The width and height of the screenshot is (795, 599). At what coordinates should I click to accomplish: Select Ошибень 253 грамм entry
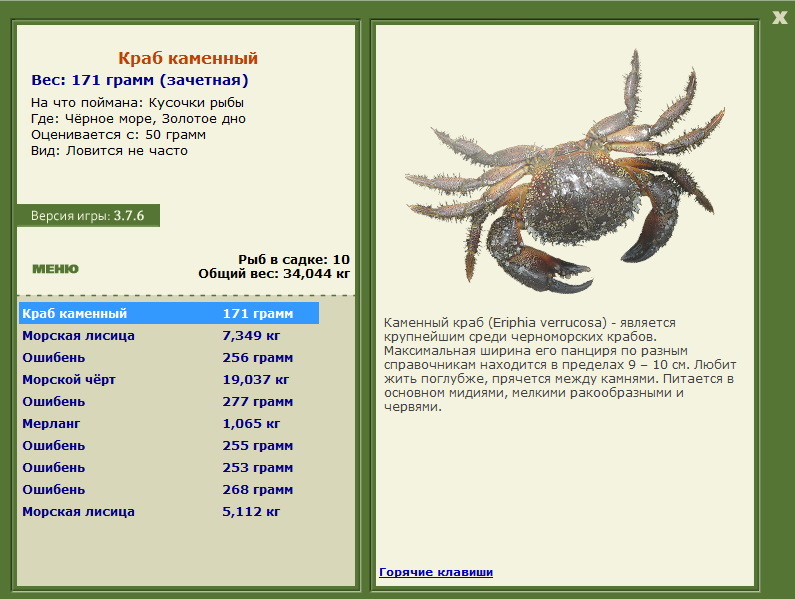(169, 468)
